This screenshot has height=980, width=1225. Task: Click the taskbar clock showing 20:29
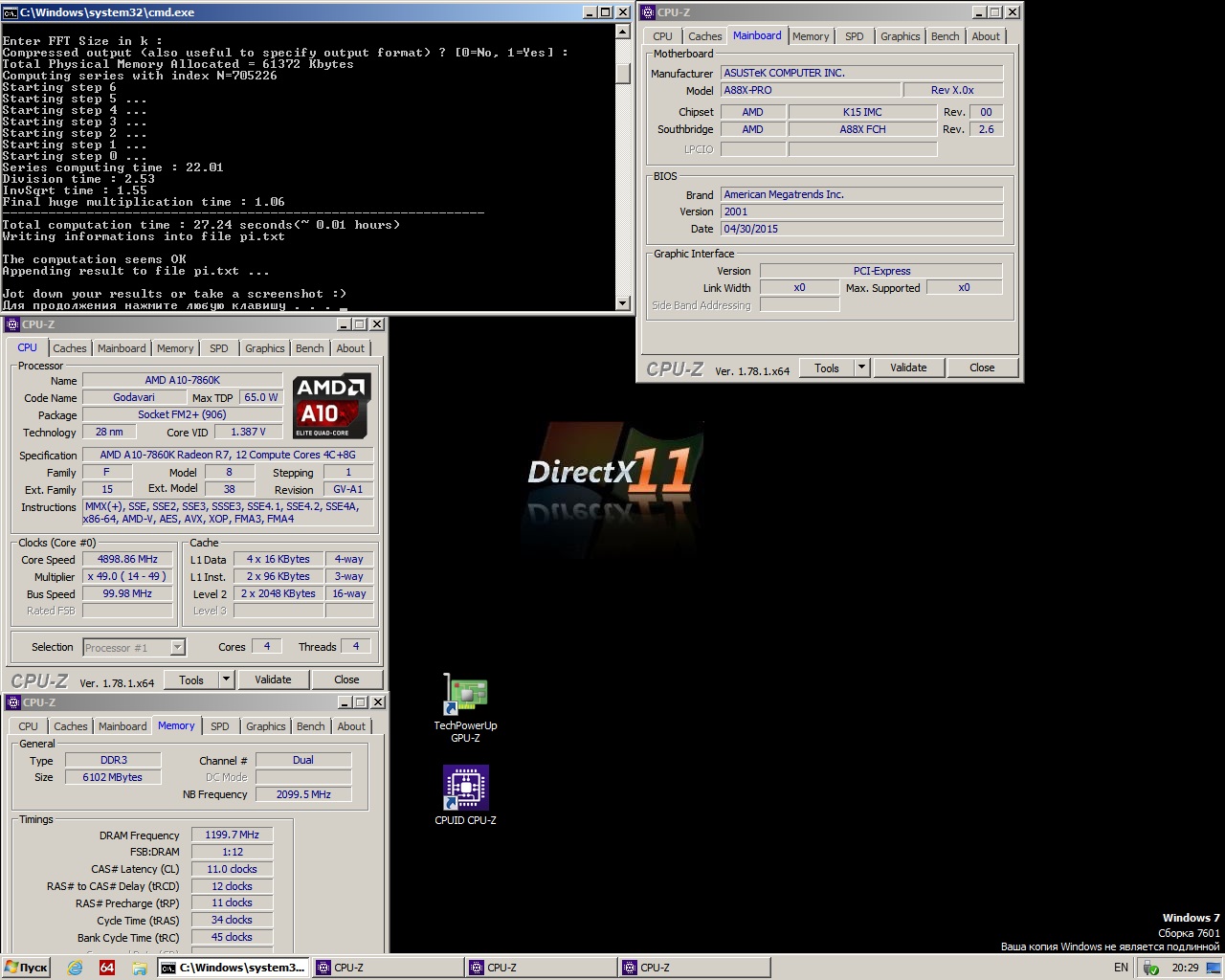coord(1185,968)
